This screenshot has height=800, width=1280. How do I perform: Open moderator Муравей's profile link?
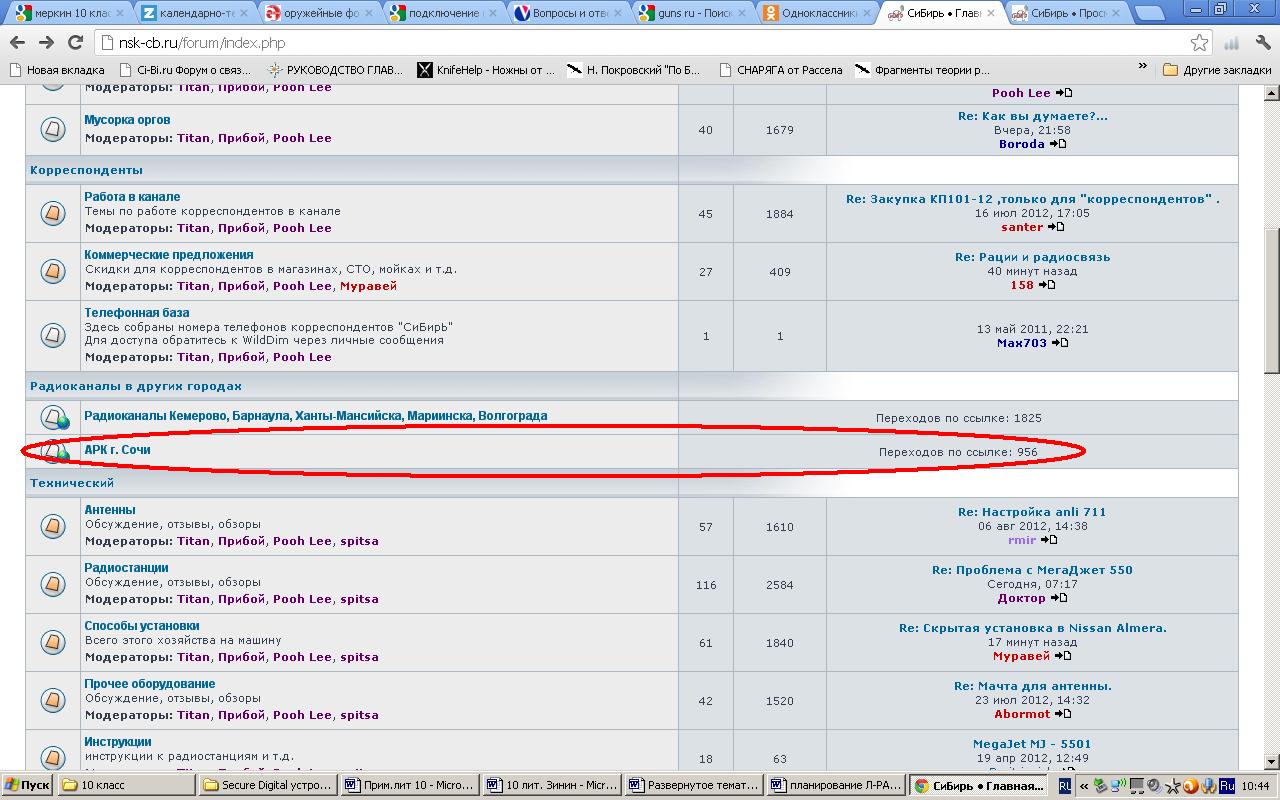point(368,286)
